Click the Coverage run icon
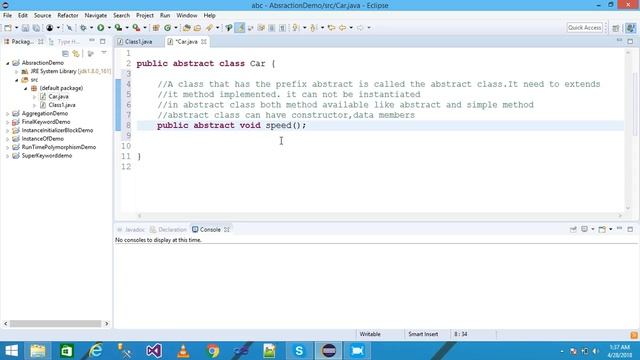640x360 pixels. (x=118, y=28)
